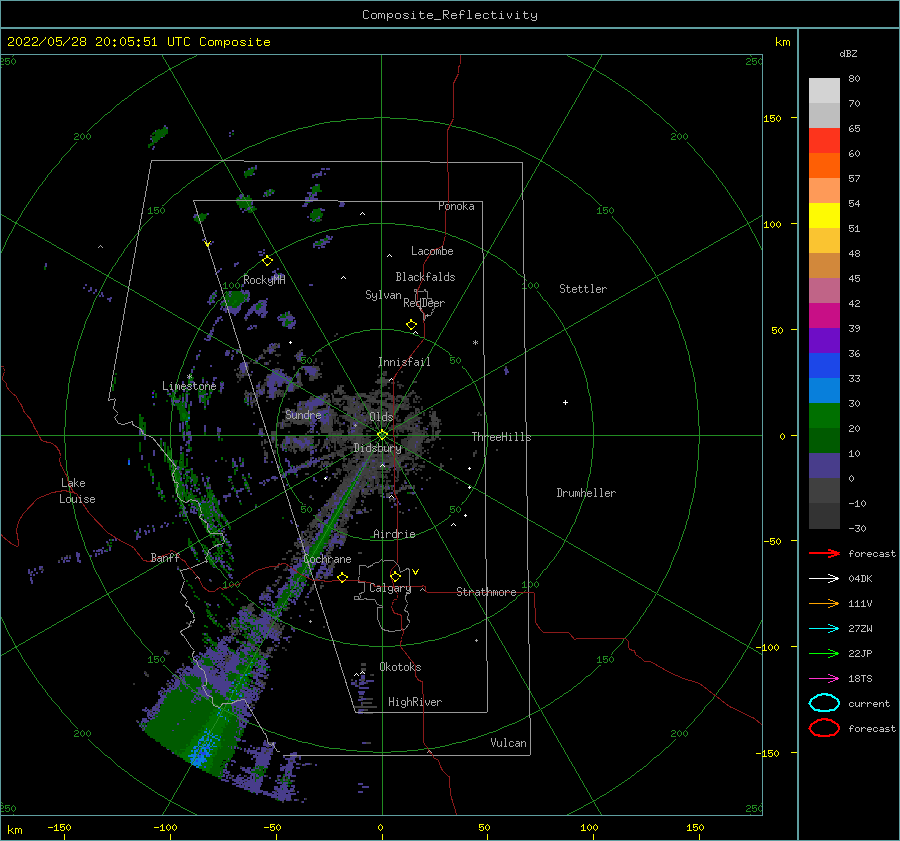The height and width of the screenshot is (841, 900).
Task: Pick the orange 60-57 dBZ swatch
Action: pyautogui.click(x=824, y=165)
